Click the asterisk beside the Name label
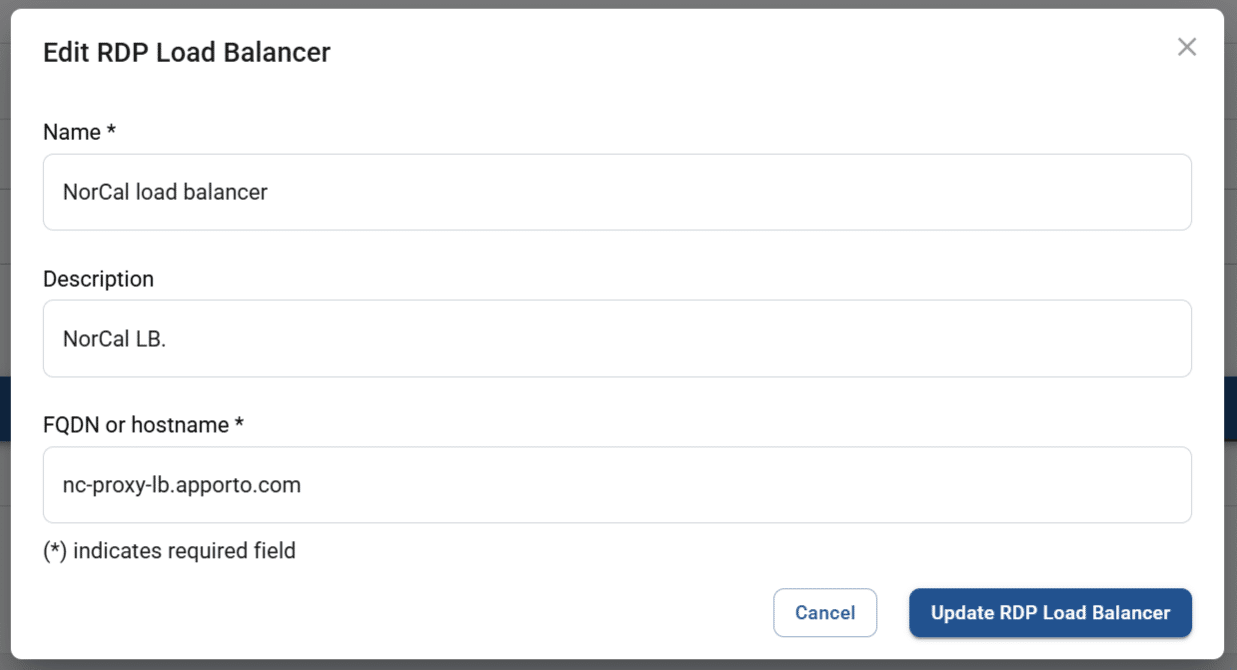The width and height of the screenshot is (1237, 670). pyautogui.click(x=112, y=131)
